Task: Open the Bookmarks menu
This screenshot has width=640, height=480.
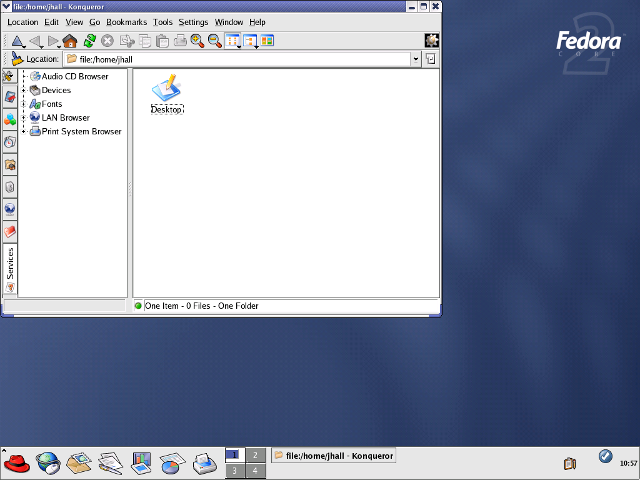Action: click(x=127, y=22)
